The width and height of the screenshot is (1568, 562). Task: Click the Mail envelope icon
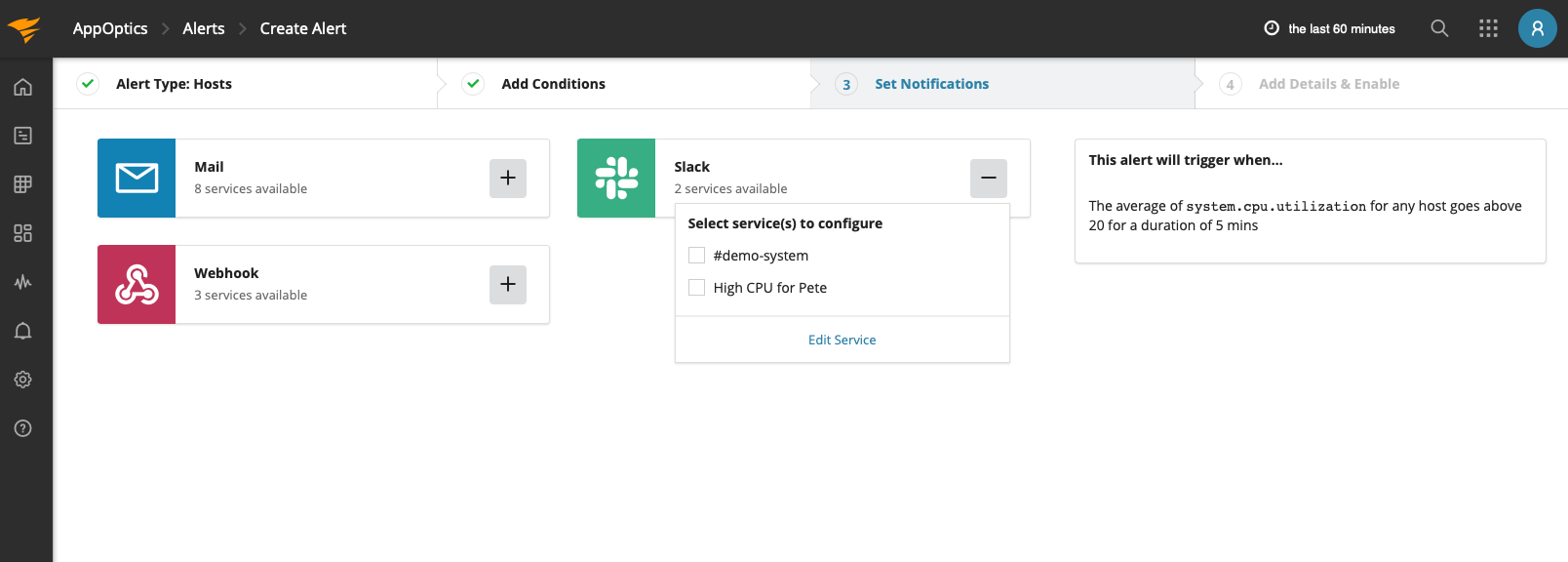(137, 178)
